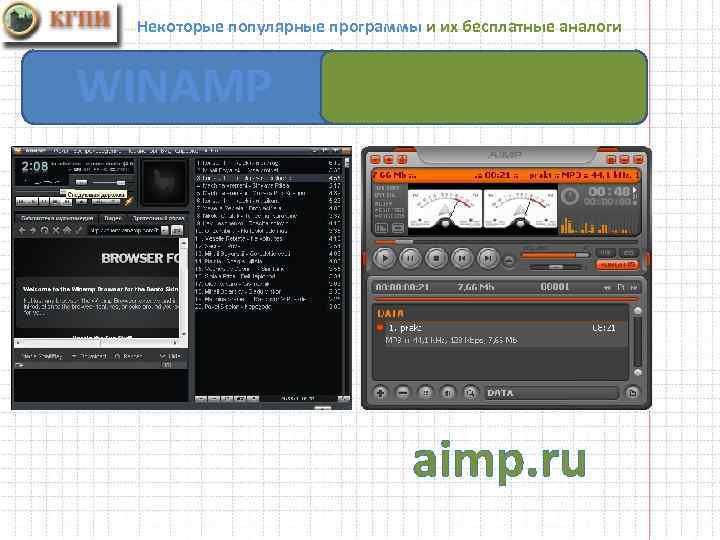Go forward in the Winamp browser

point(33,230)
